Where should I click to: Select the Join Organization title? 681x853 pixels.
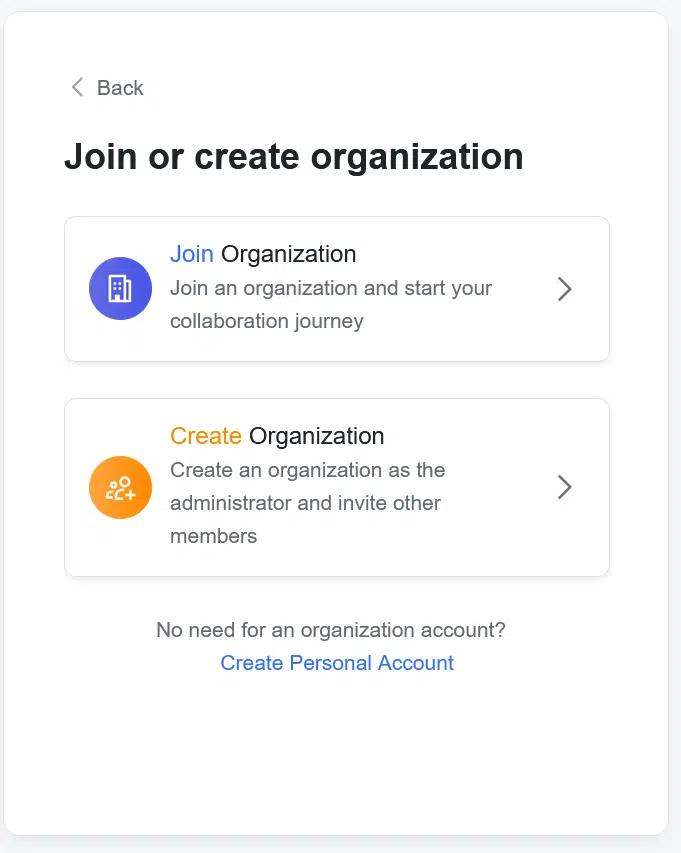click(x=263, y=254)
